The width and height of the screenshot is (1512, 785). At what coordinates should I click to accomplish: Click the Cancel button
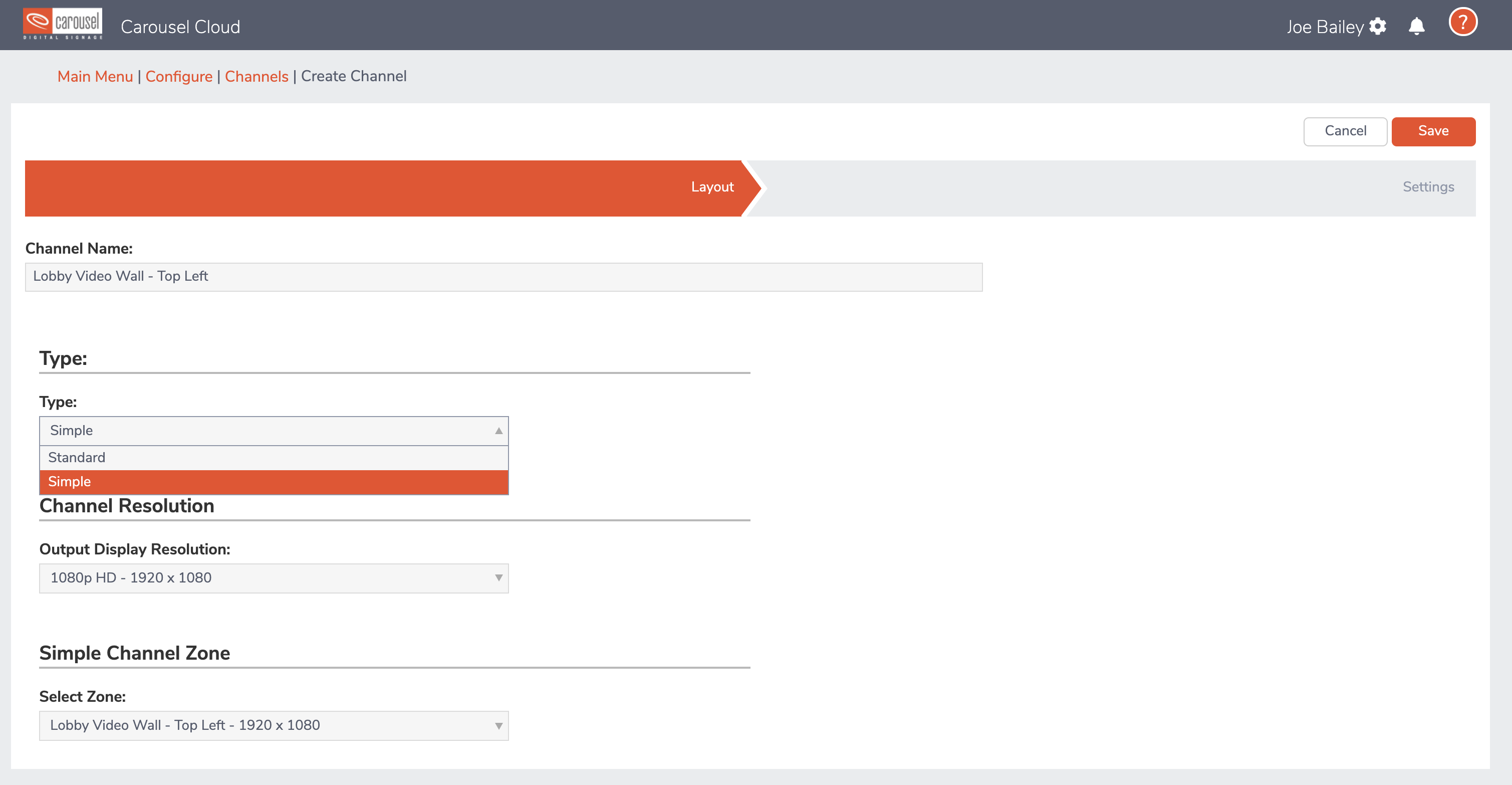click(x=1345, y=131)
